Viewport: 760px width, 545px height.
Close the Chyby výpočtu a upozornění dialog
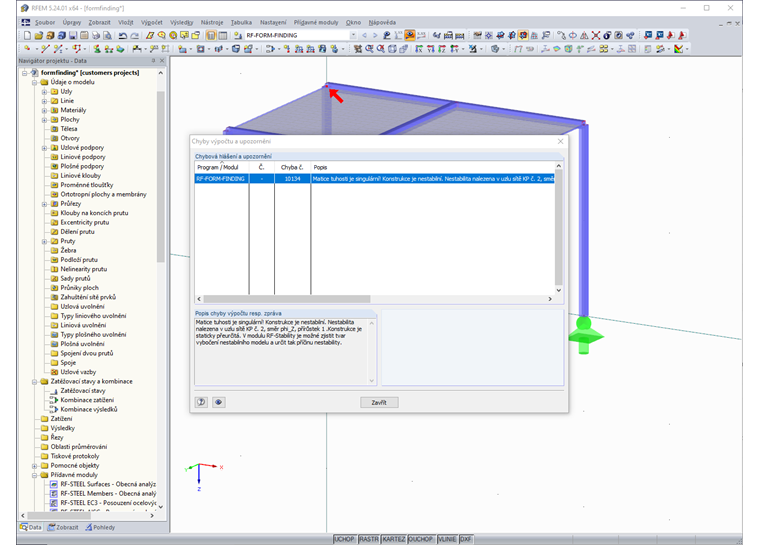(560, 141)
